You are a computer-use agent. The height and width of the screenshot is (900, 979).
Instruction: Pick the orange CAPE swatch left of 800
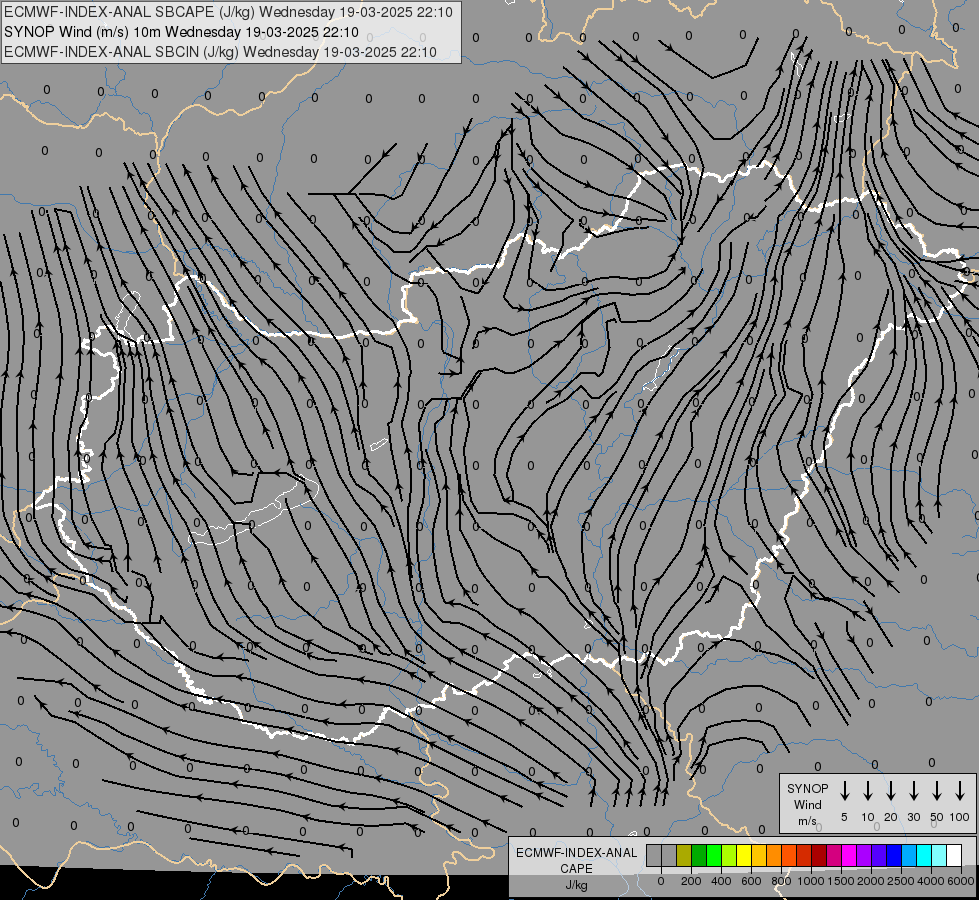click(x=774, y=855)
